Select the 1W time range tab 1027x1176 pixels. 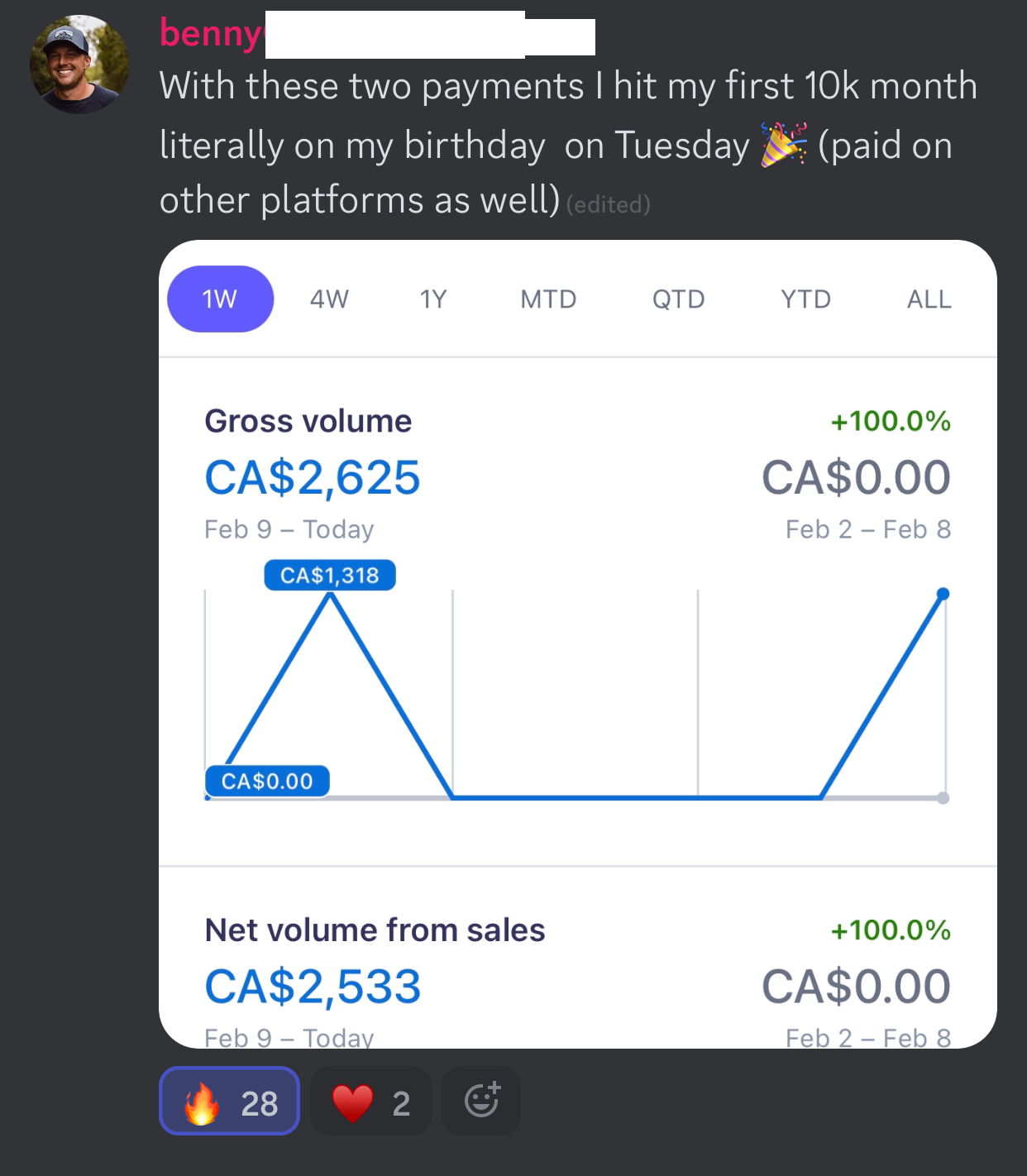pyautogui.click(x=220, y=299)
